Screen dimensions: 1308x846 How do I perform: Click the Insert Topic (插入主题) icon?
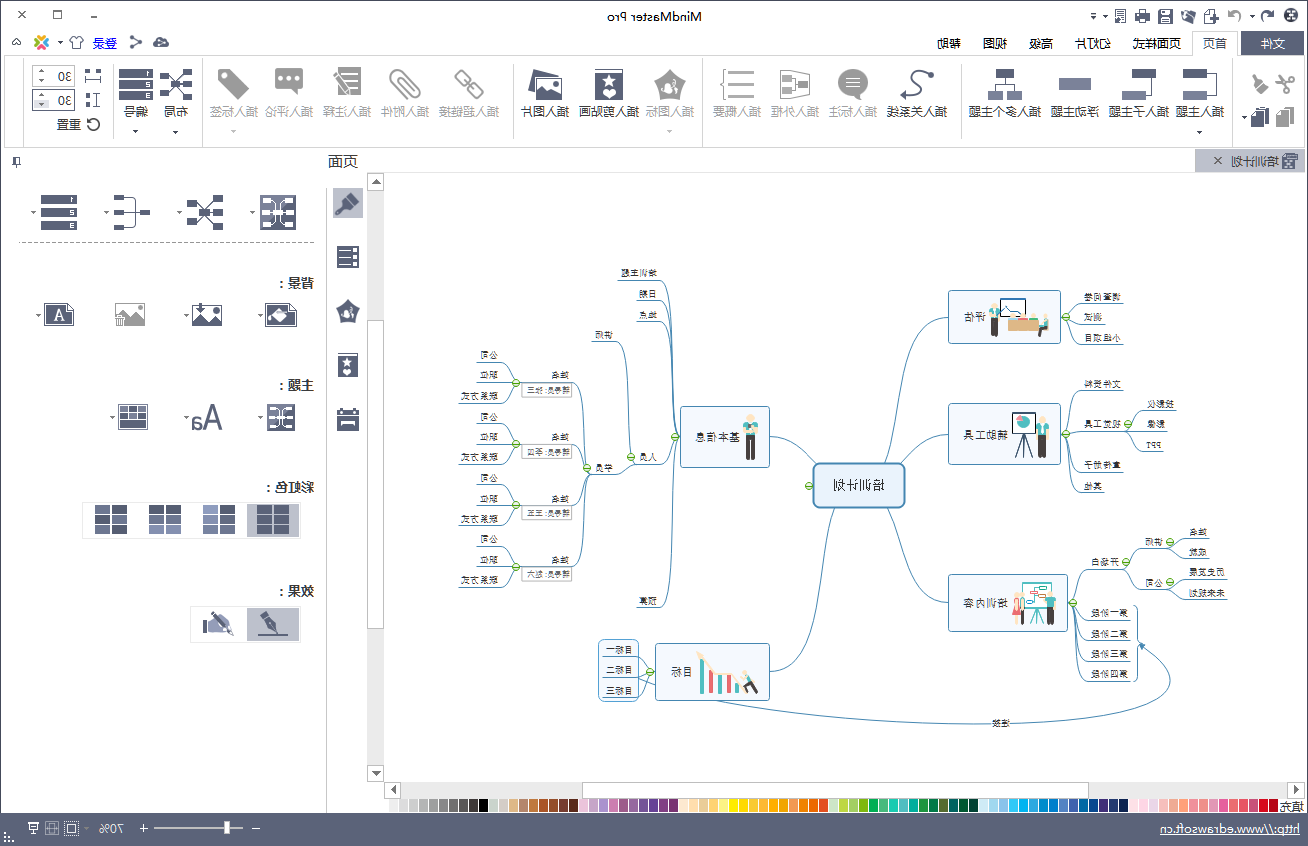tap(1199, 83)
